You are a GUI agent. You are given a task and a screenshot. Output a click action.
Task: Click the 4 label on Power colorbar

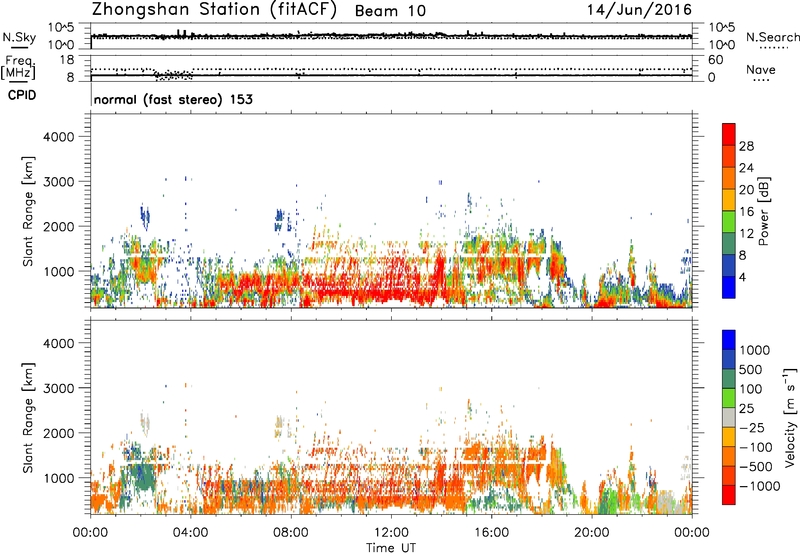pos(743,278)
